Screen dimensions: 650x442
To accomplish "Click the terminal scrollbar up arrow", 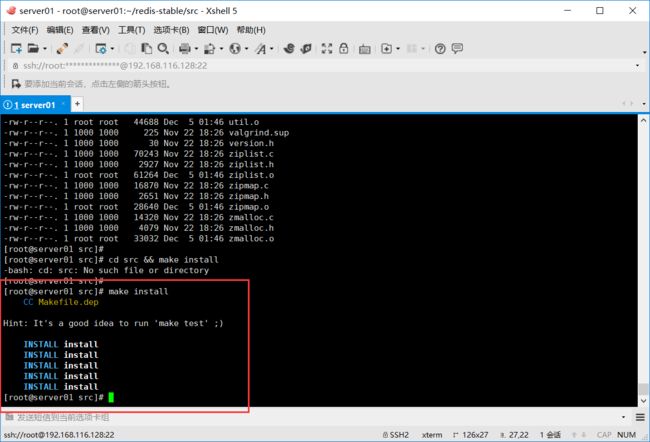I will [x=643, y=121].
